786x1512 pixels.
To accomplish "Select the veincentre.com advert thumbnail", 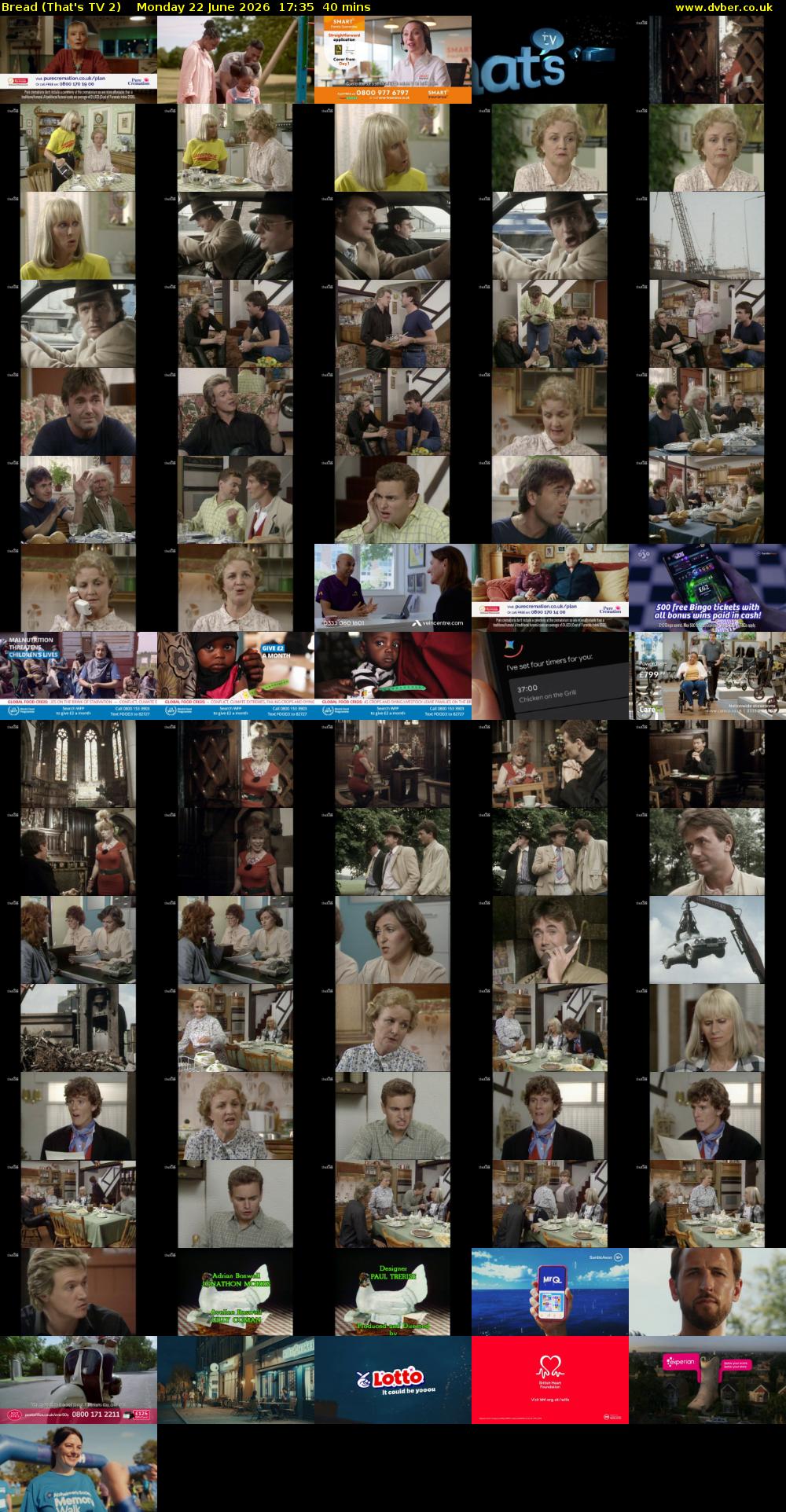I will (x=393, y=588).
